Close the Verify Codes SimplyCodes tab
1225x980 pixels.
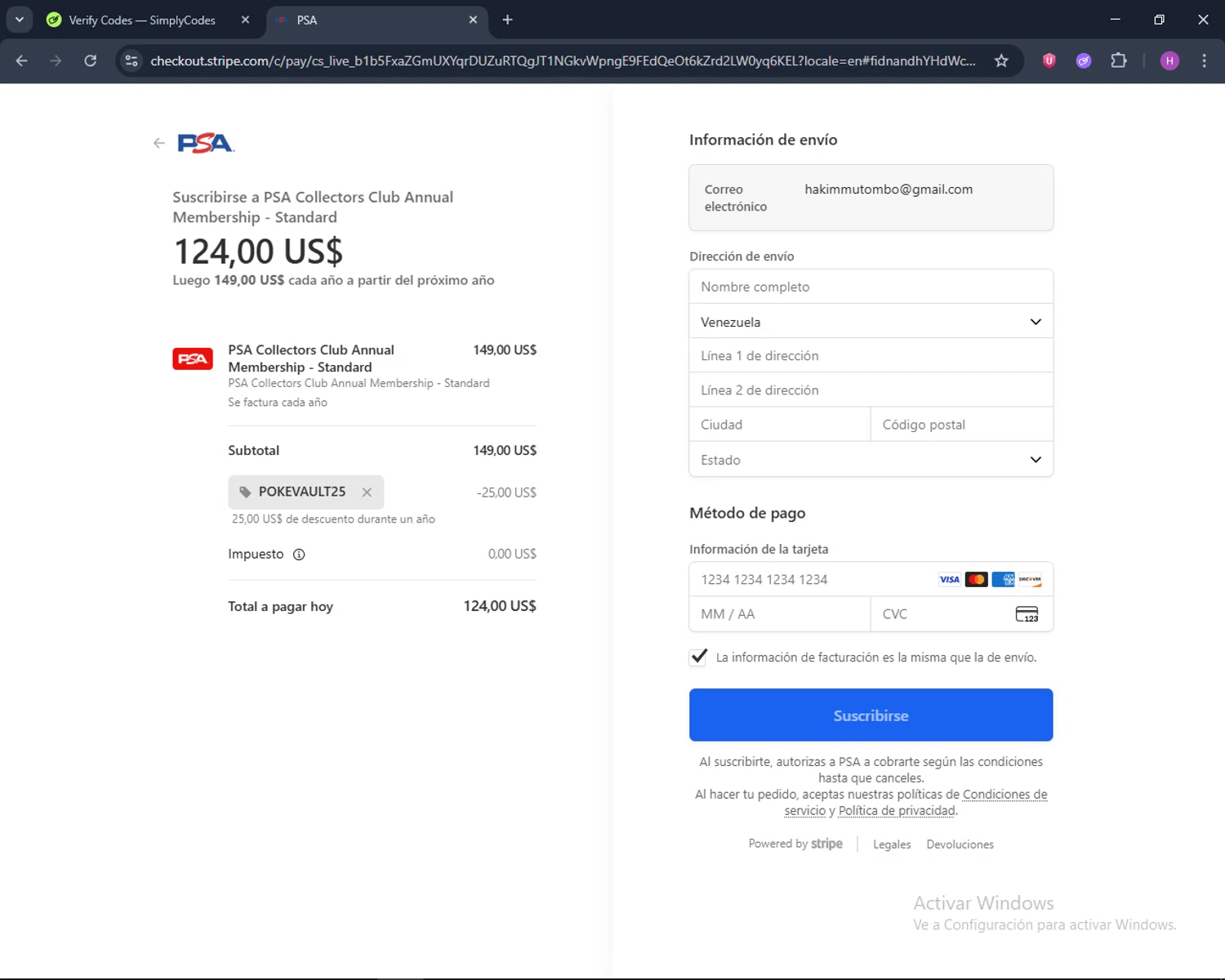[245, 20]
